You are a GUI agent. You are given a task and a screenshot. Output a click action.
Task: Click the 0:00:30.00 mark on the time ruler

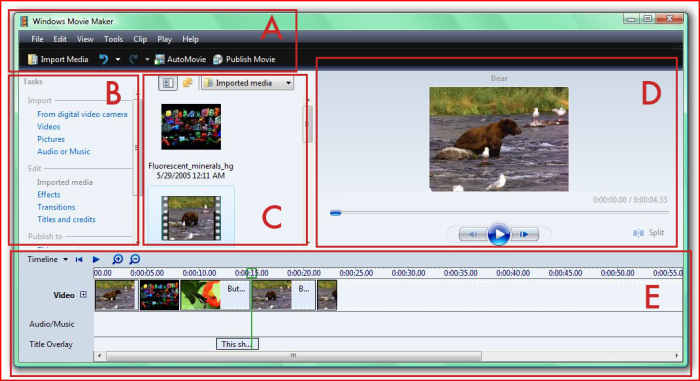click(x=408, y=273)
